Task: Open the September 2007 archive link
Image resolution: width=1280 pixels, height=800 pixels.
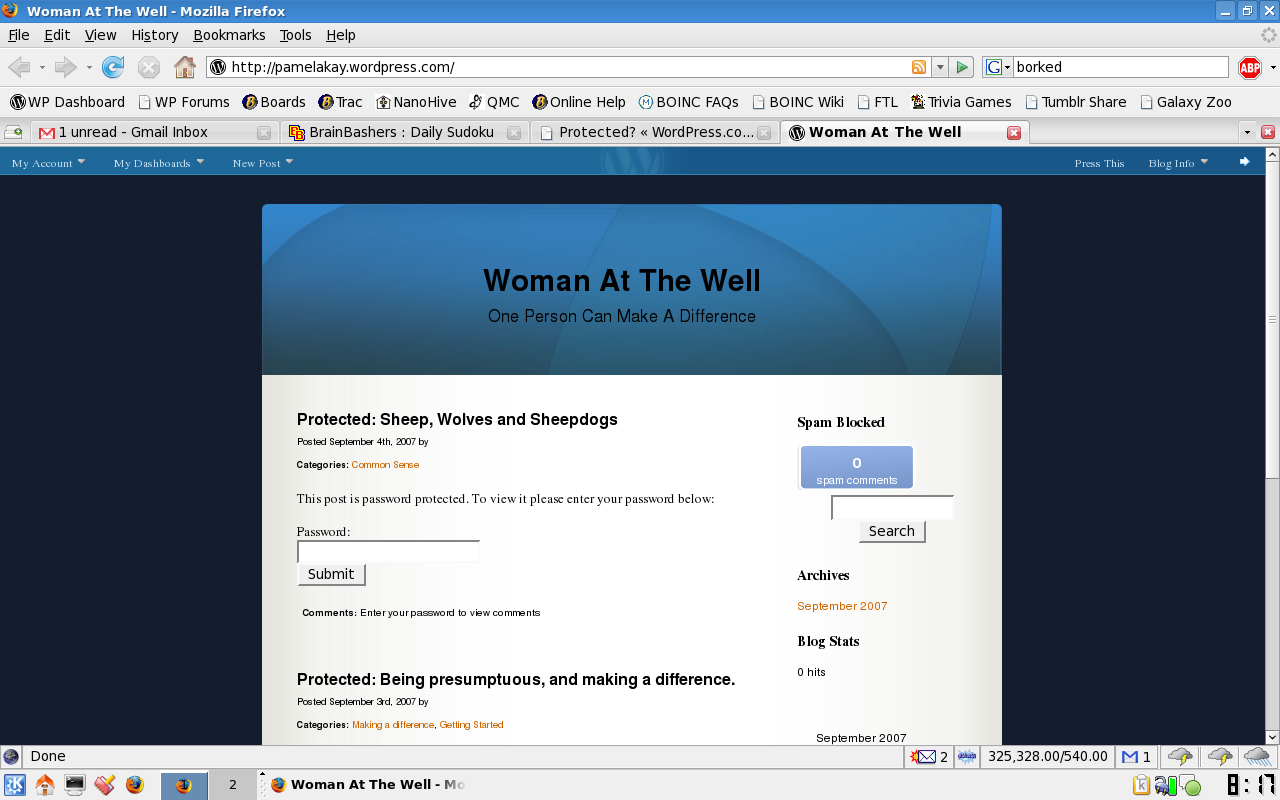Action: pyautogui.click(x=842, y=606)
